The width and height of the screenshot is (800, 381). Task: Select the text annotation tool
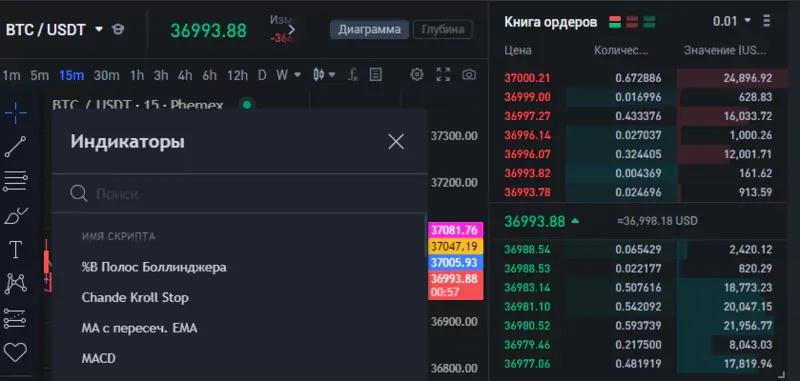click(16, 250)
